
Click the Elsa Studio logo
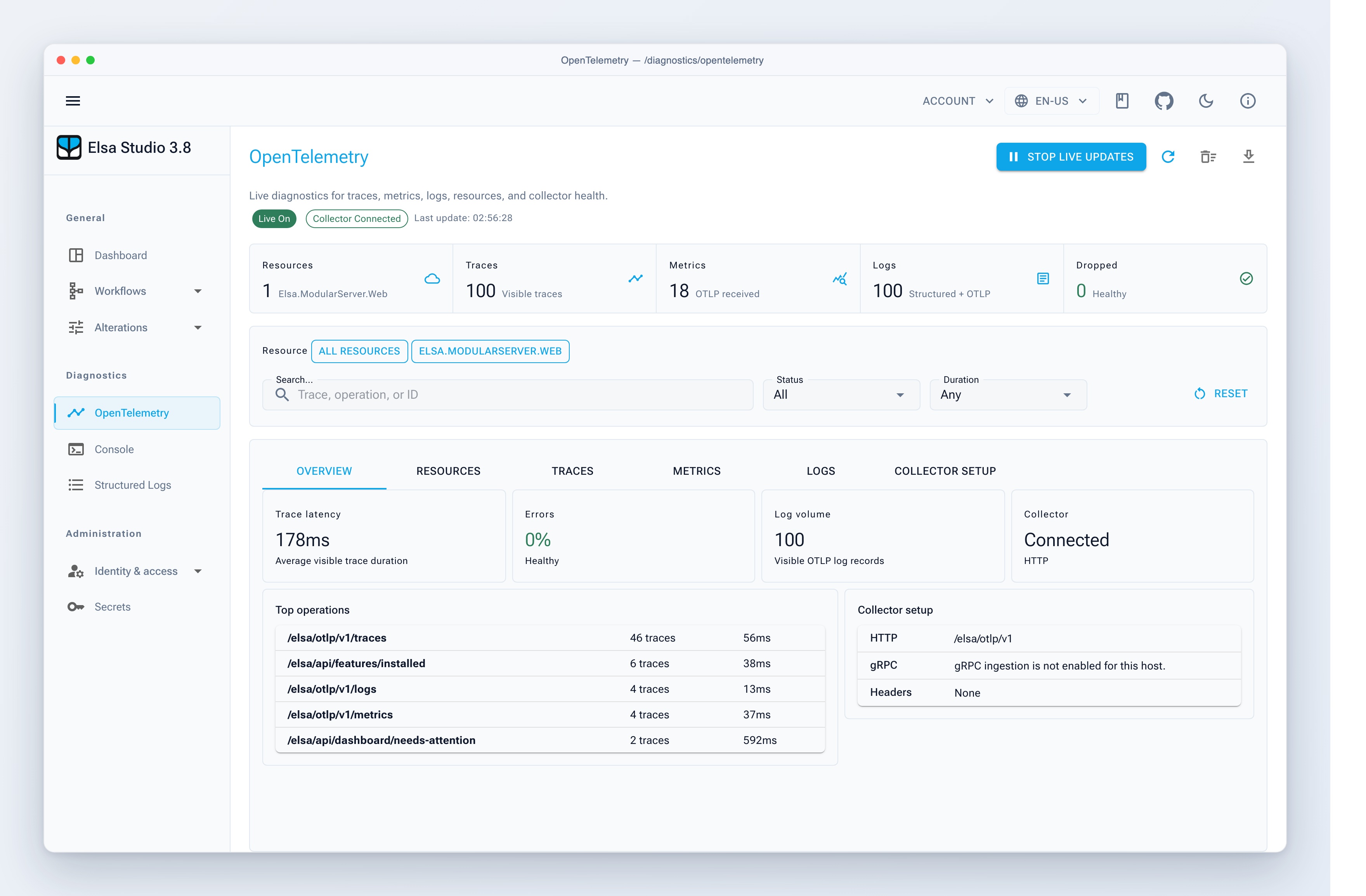69,147
